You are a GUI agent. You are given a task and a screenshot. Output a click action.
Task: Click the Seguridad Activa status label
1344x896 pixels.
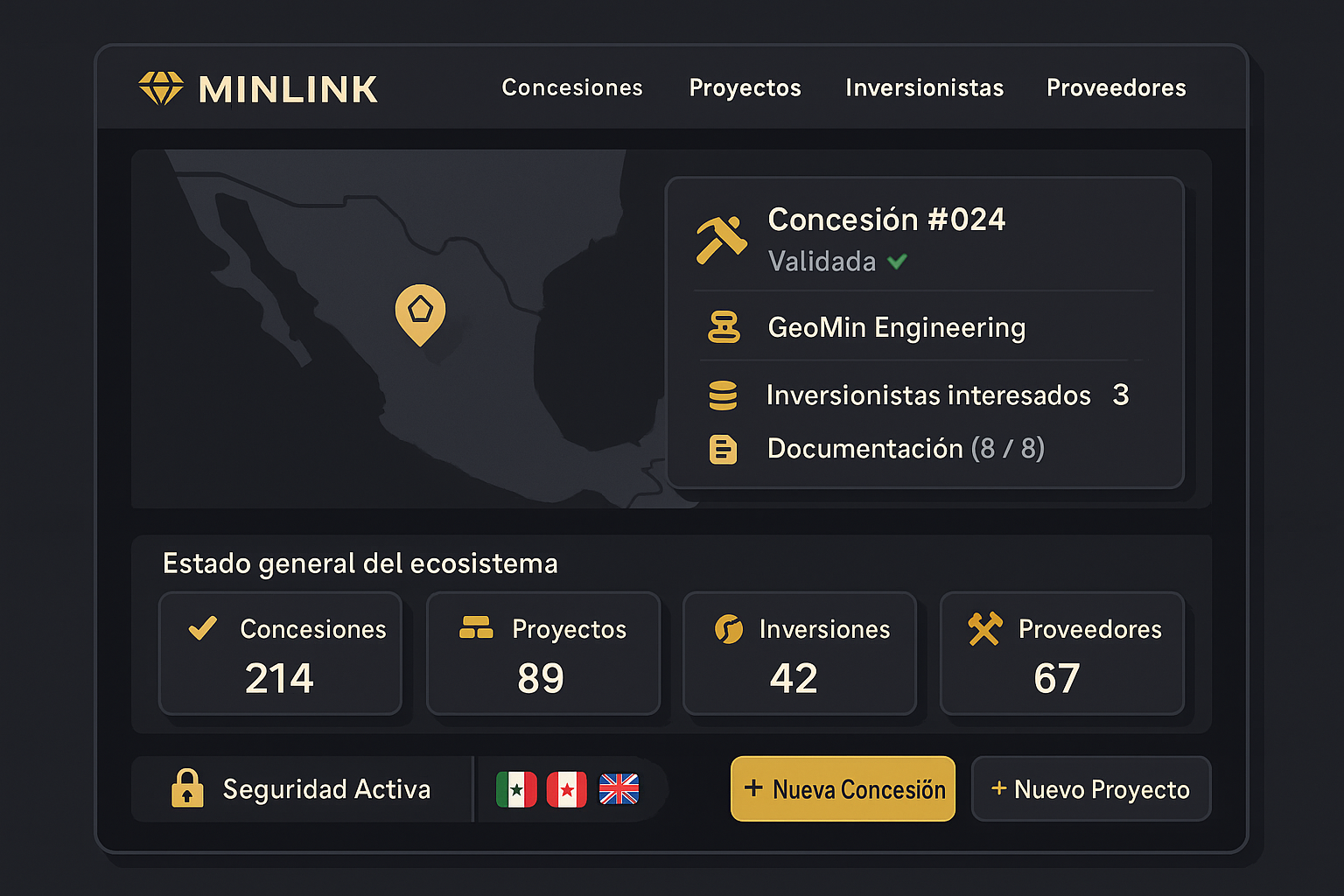(x=326, y=789)
